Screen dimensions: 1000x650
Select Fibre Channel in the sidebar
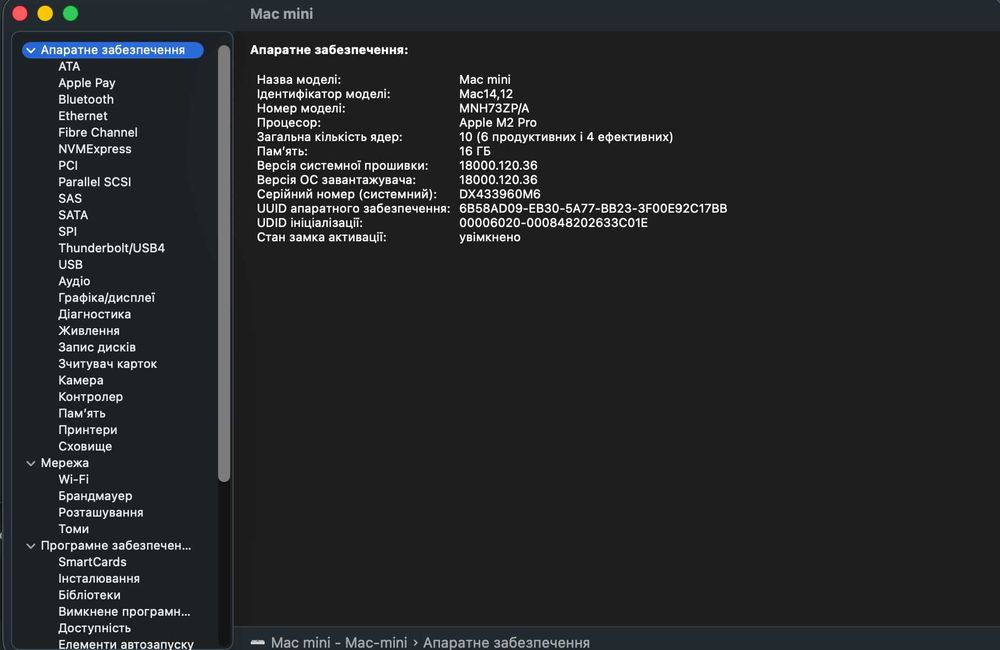(x=98, y=133)
